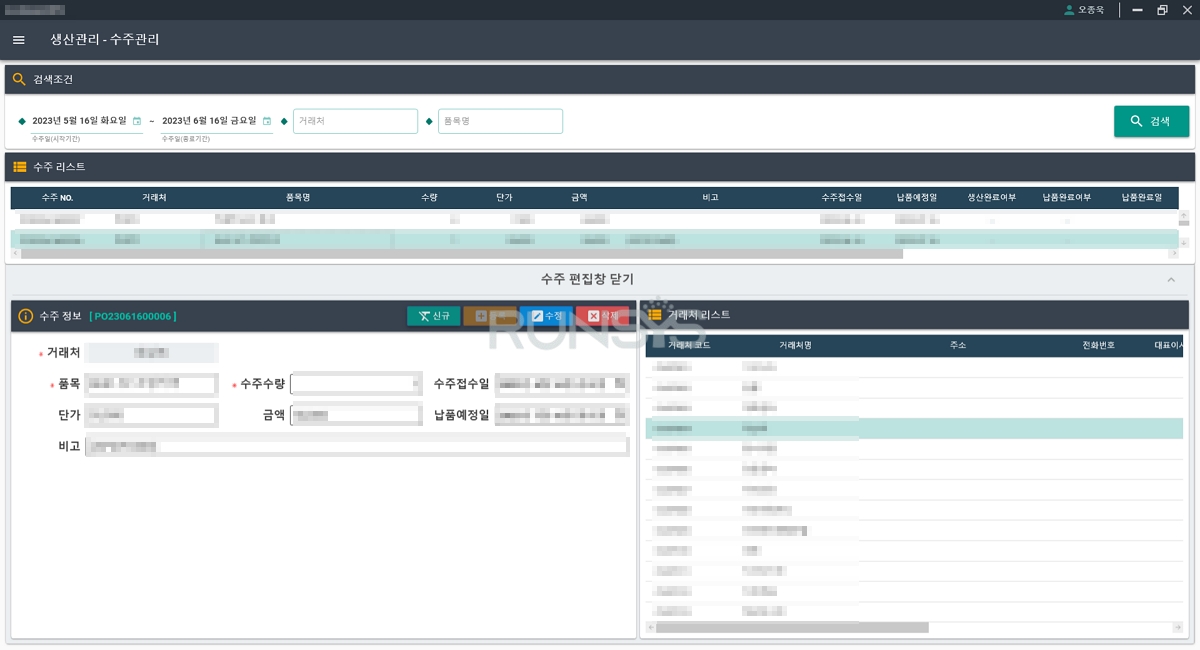This screenshot has height=650, width=1200.
Task: Click the collapse chevron on the edit bar
Action: pyautogui.click(x=1171, y=280)
